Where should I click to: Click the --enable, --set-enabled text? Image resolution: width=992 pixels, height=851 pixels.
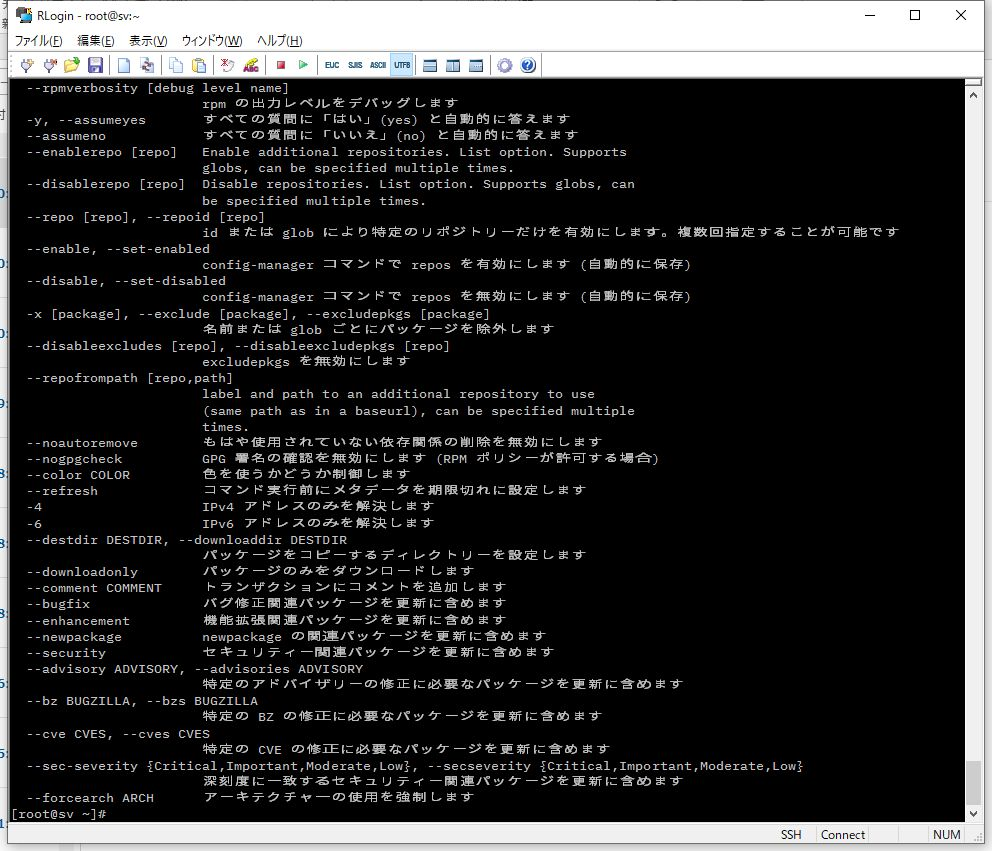click(118, 249)
